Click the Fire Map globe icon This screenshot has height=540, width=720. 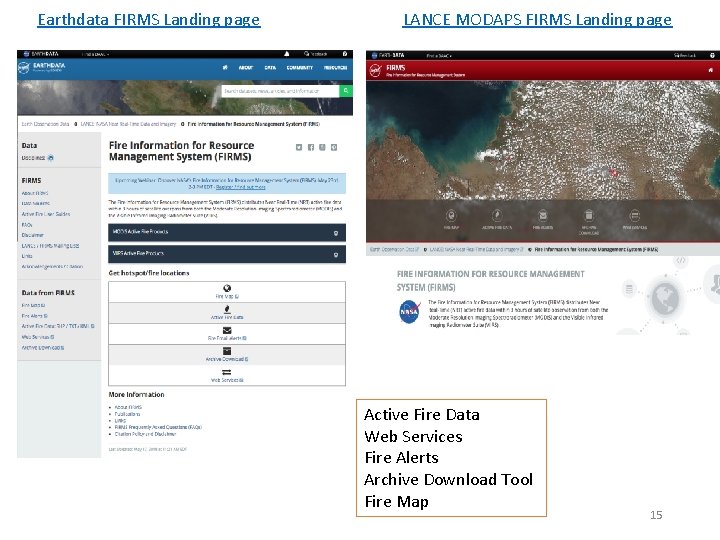tap(227, 288)
